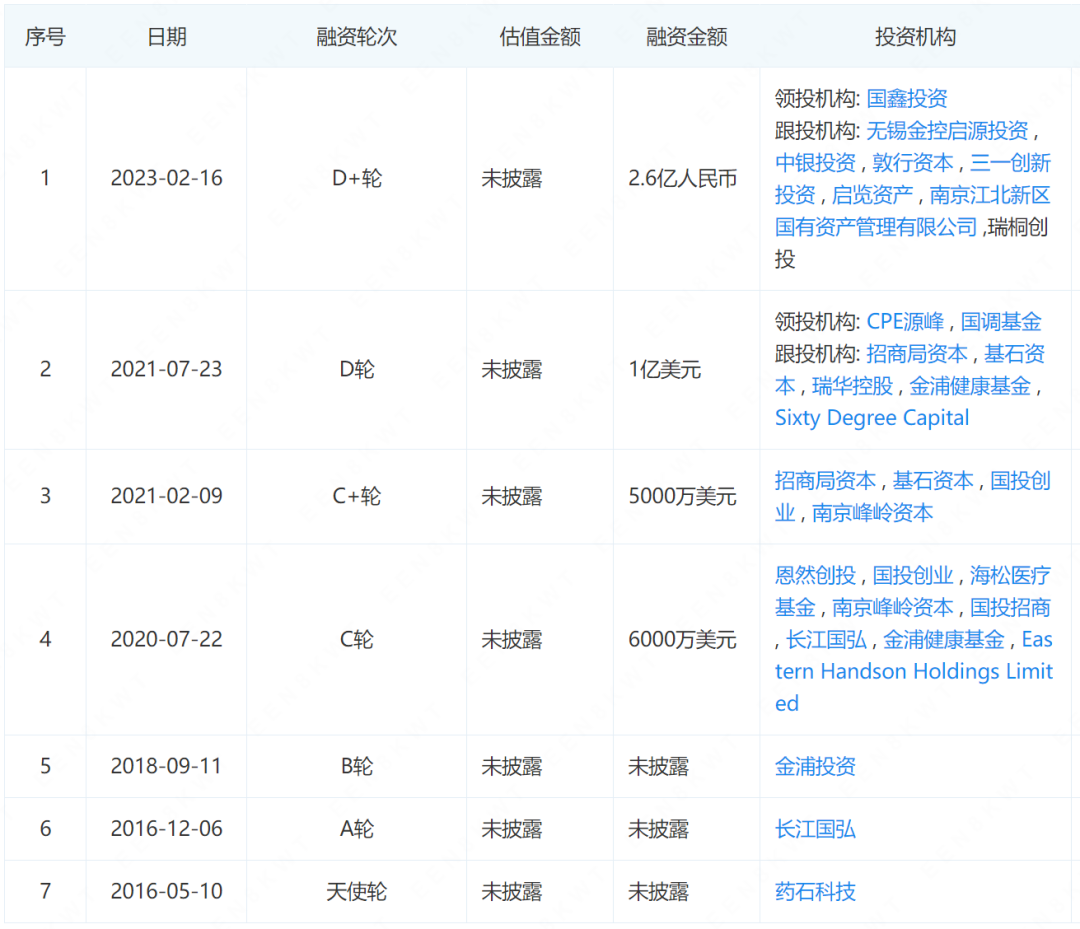Select the 融资轮次 column header
This screenshot has width=1080, height=929.
(x=357, y=36)
